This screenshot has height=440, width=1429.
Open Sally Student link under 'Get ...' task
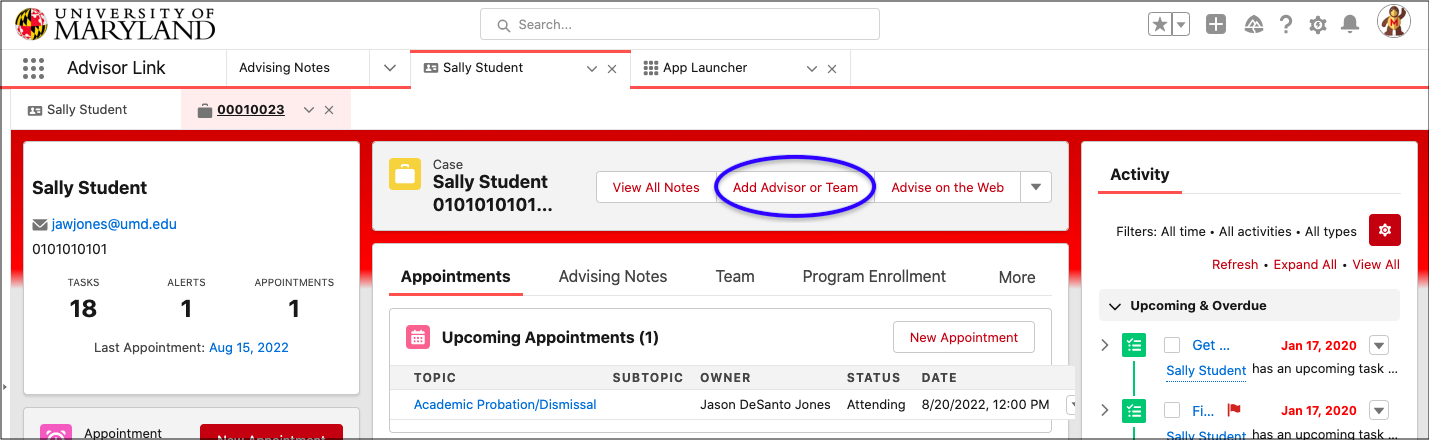pyautogui.click(x=1206, y=370)
